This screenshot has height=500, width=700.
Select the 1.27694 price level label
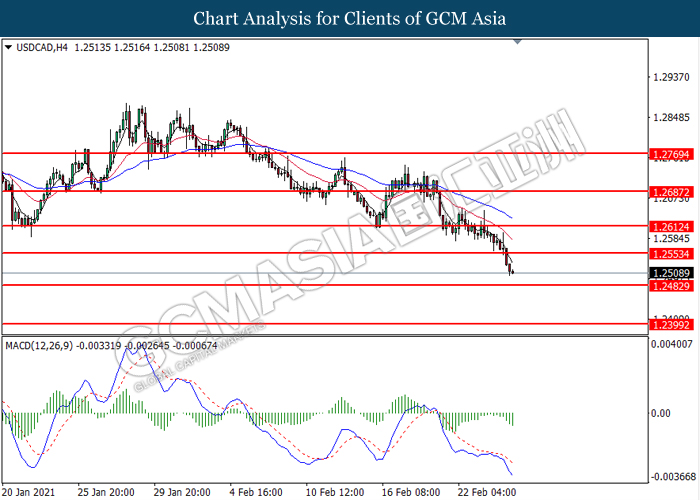tap(671, 154)
